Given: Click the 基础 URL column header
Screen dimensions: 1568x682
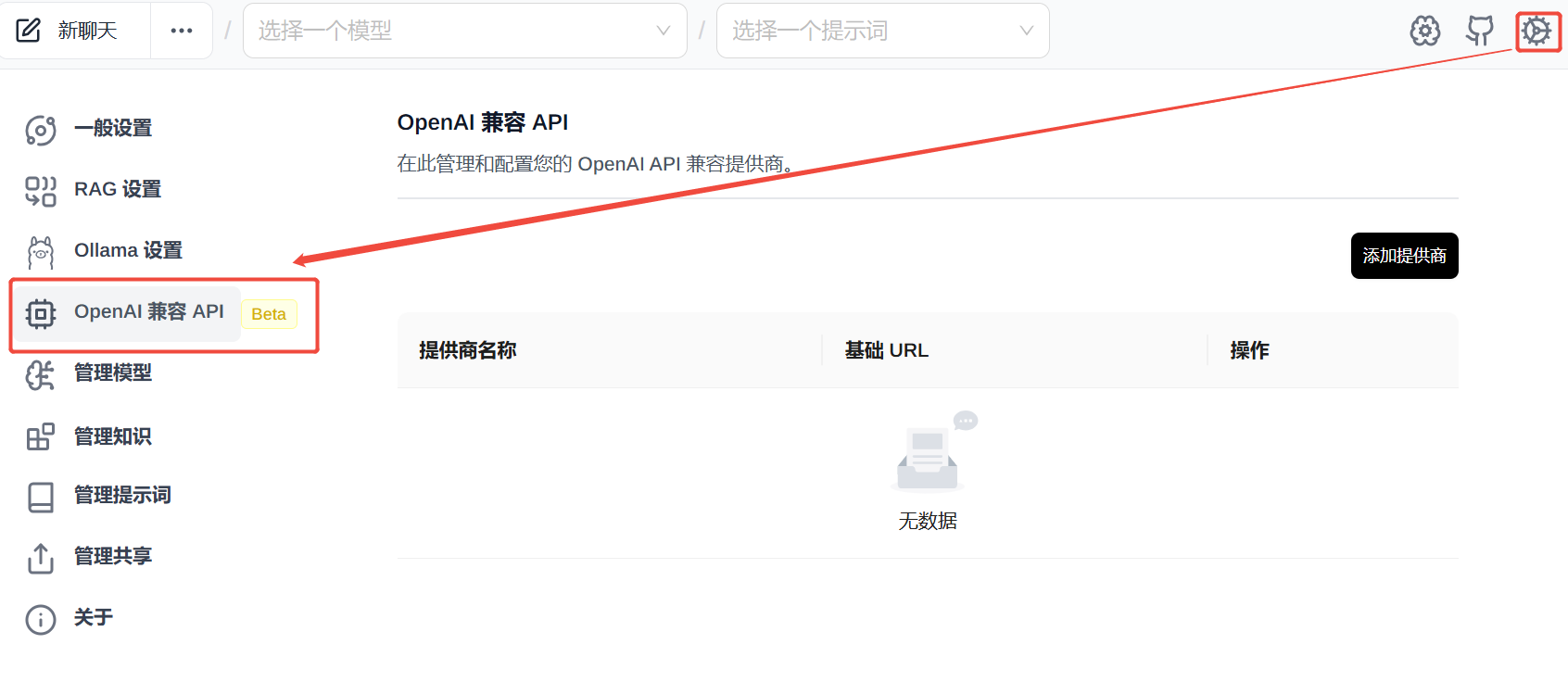Looking at the screenshot, I should pos(886,350).
